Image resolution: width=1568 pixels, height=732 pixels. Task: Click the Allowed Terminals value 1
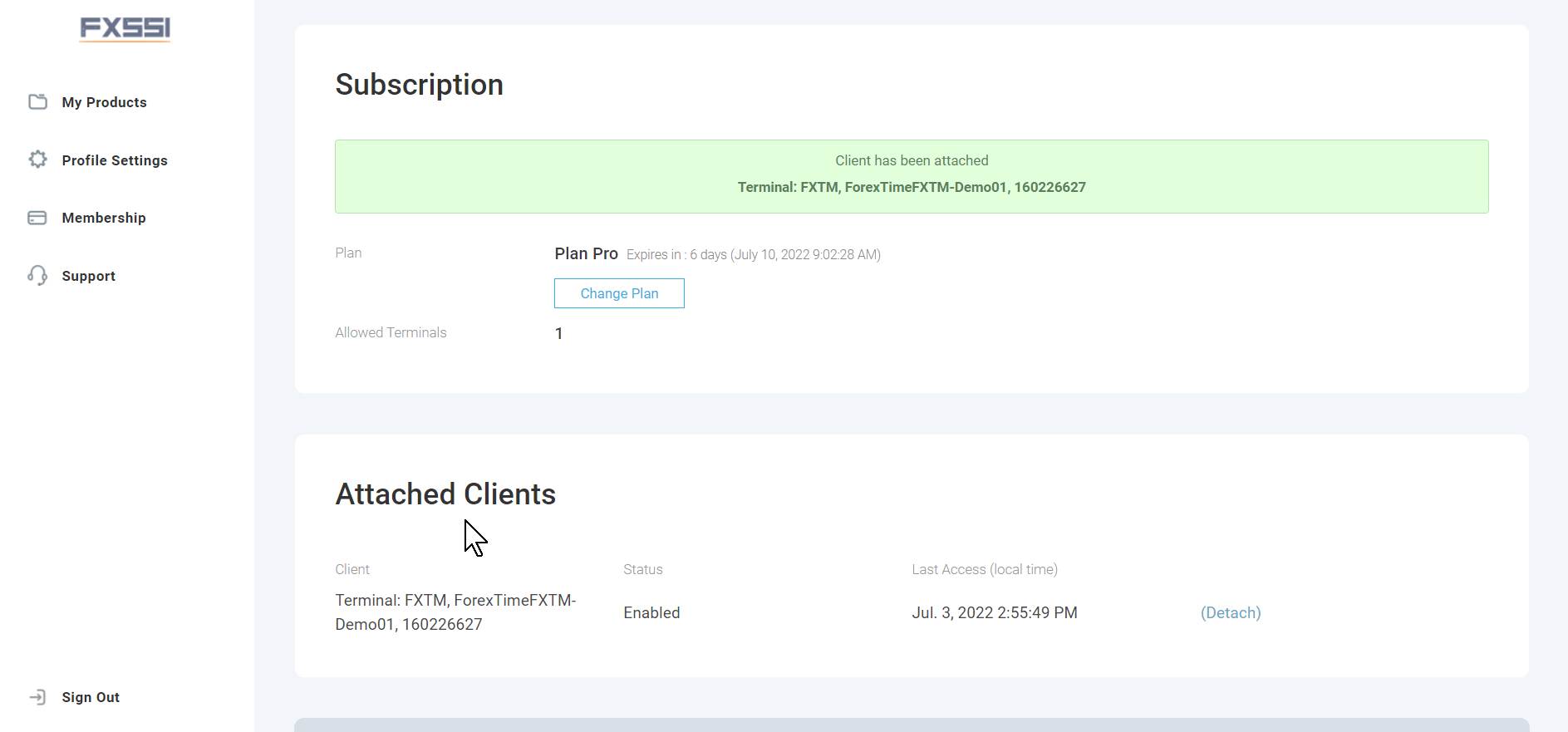pyautogui.click(x=559, y=333)
